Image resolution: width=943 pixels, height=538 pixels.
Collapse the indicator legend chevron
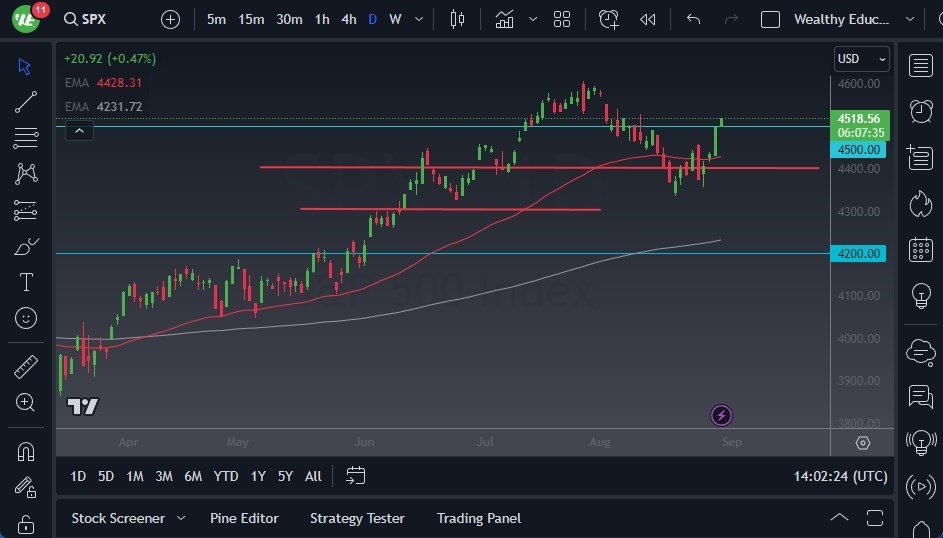pos(79,131)
